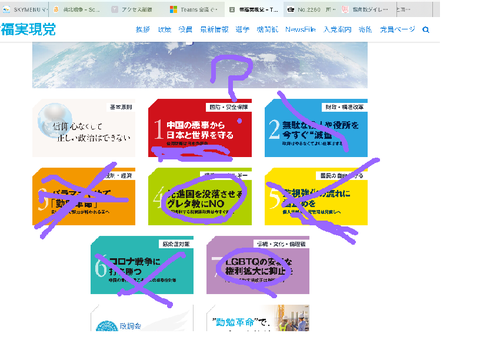Open teal card コロナ戦争に打ち勝つ
The width and height of the screenshot is (480, 360).
click(x=142, y=265)
